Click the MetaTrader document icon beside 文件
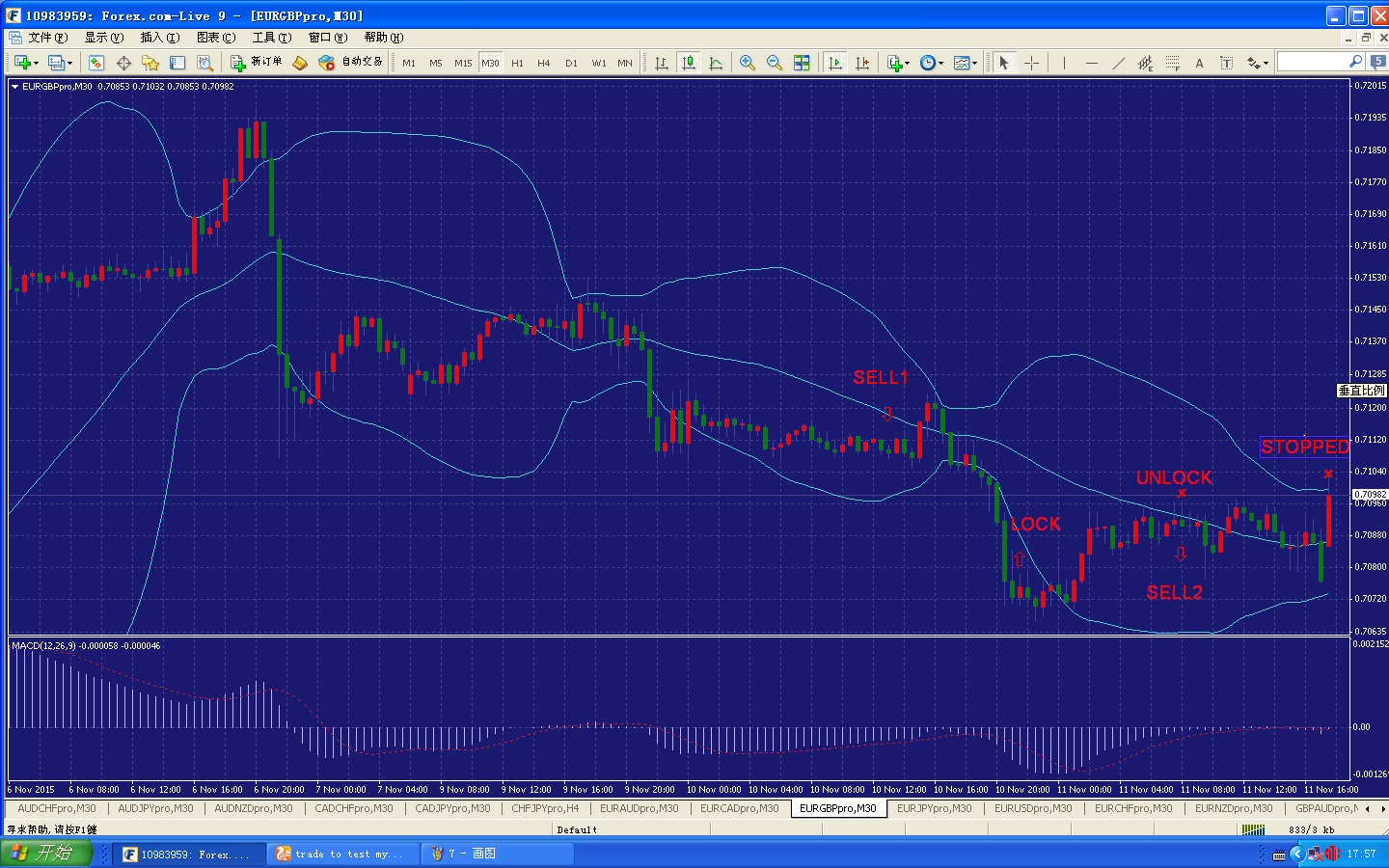Screen dimensions: 1389x868 click(x=15, y=38)
